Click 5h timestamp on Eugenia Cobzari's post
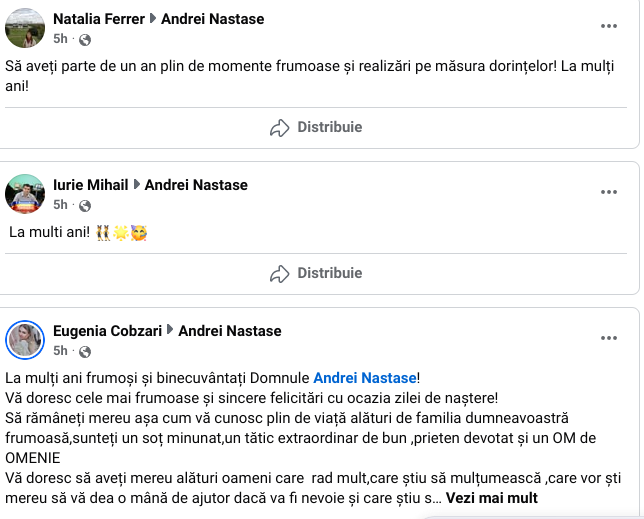The width and height of the screenshot is (644, 519). (x=61, y=351)
